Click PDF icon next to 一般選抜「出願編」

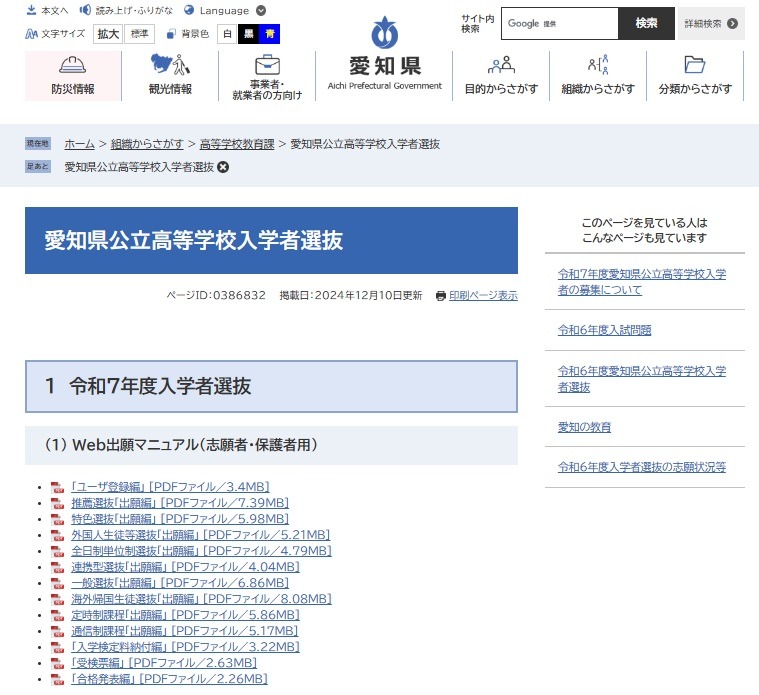point(58,583)
